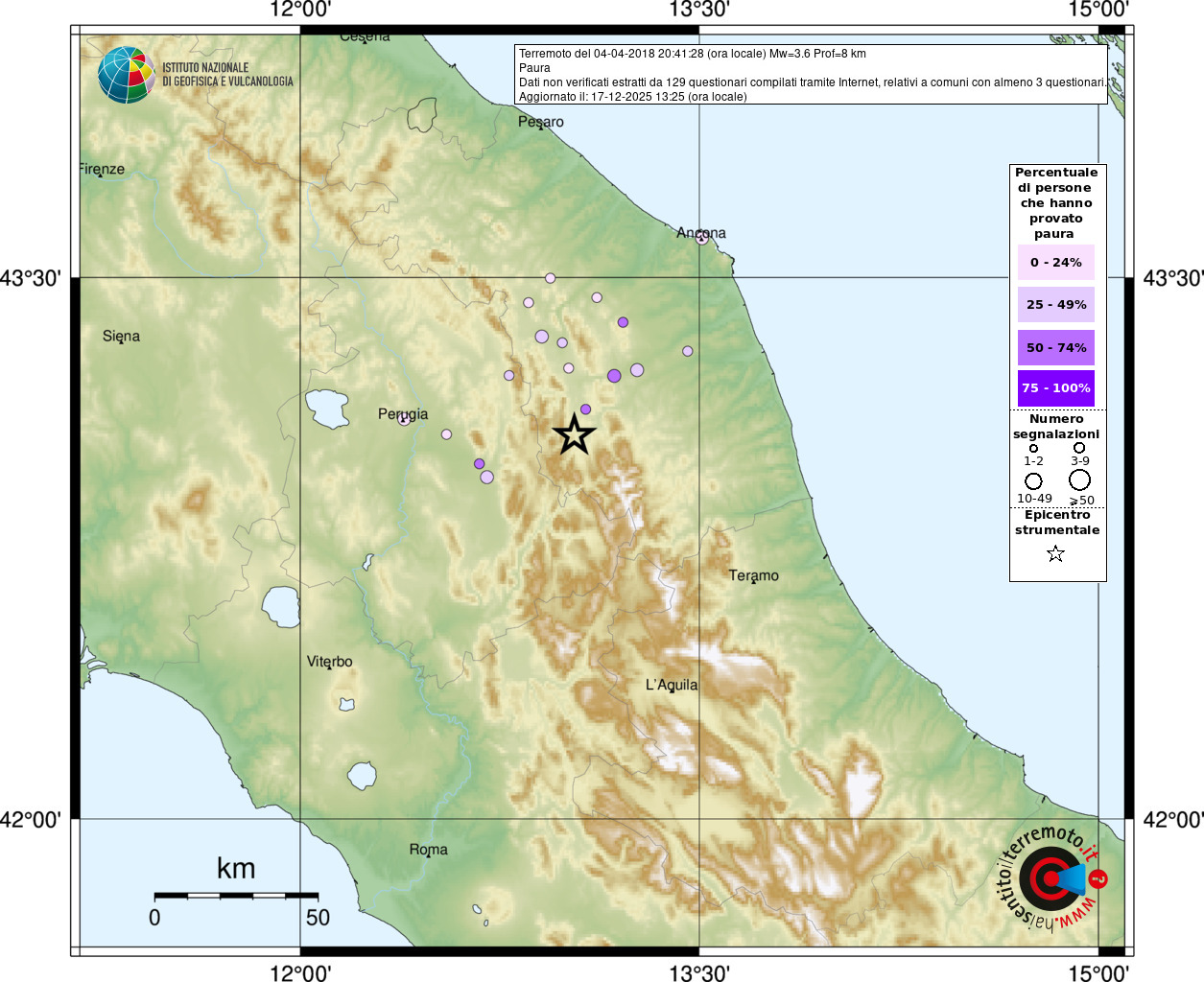Click the legend's Epicentro strumentale star

click(1055, 553)
